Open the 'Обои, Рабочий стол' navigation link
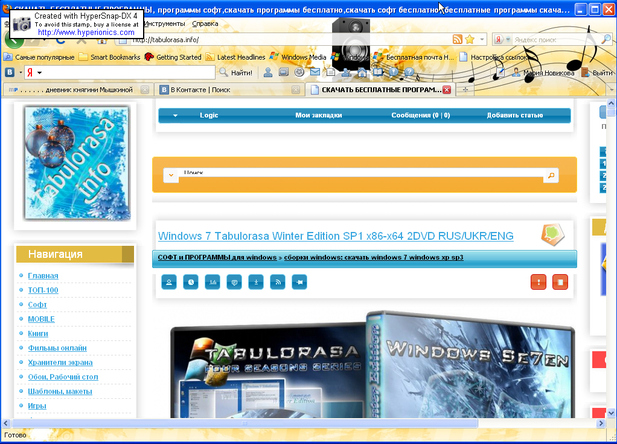The image size is (617, 444). 63,377
